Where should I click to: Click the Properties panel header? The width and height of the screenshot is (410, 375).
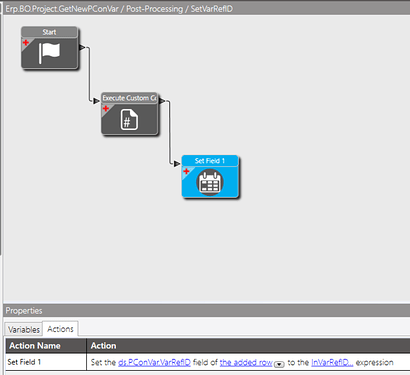pyautogui.click(x=207, y=311)
